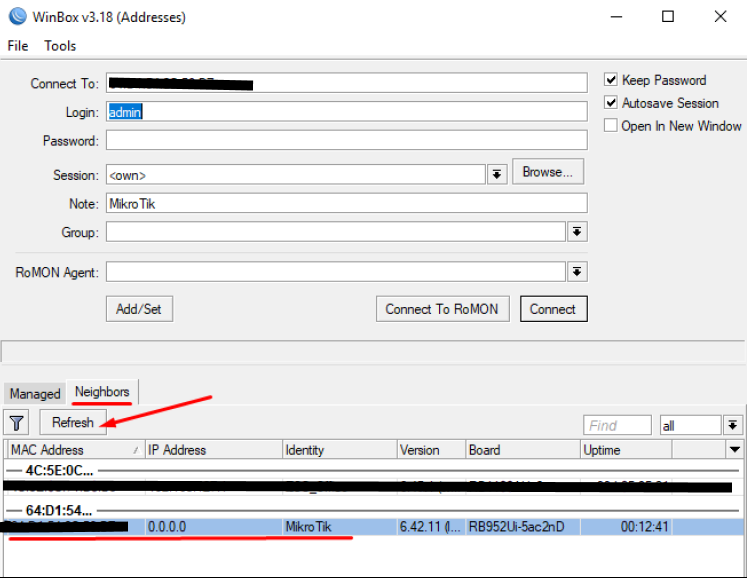This screenshot has height=578, width=747.
Task: Sort by IP Address column header
Action: [x=214, y=449]
